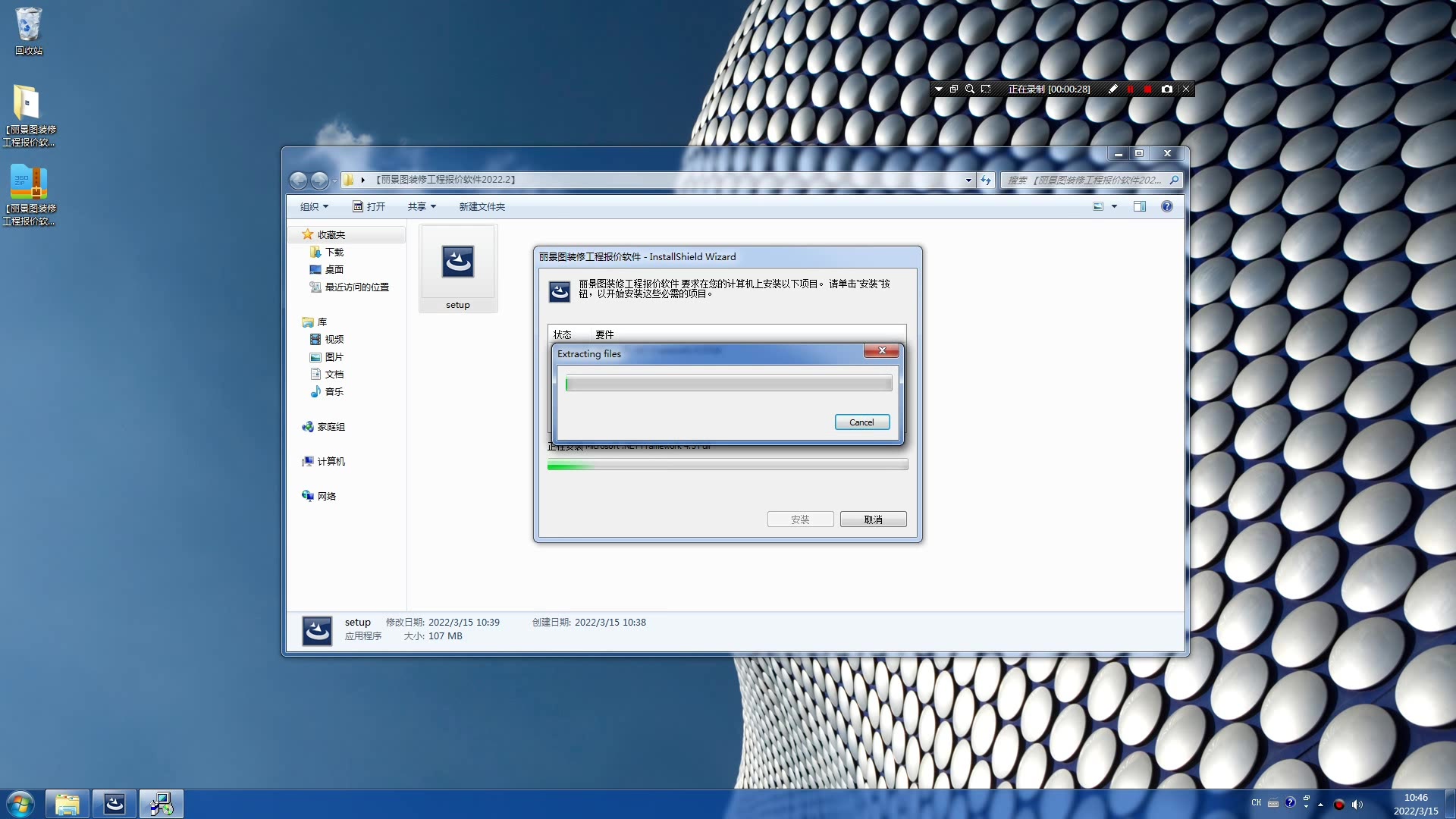Viewport: 1456px width, 819px height.
Task: Click the search magnifier icon in Explorer
Action: click(x=1174, y=180)
